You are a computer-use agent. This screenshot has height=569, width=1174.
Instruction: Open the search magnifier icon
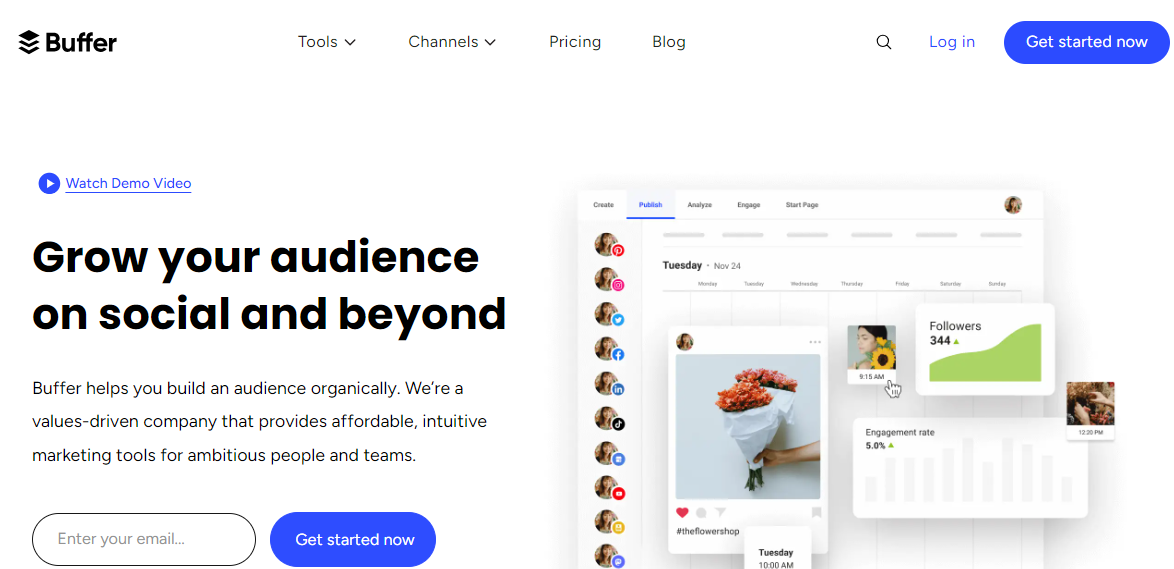click(883, 42)
